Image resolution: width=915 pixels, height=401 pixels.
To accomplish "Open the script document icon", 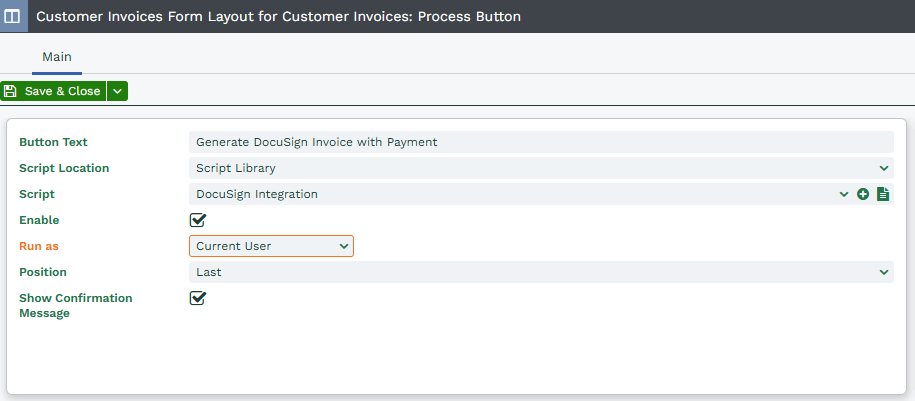I will click(883, 194).
